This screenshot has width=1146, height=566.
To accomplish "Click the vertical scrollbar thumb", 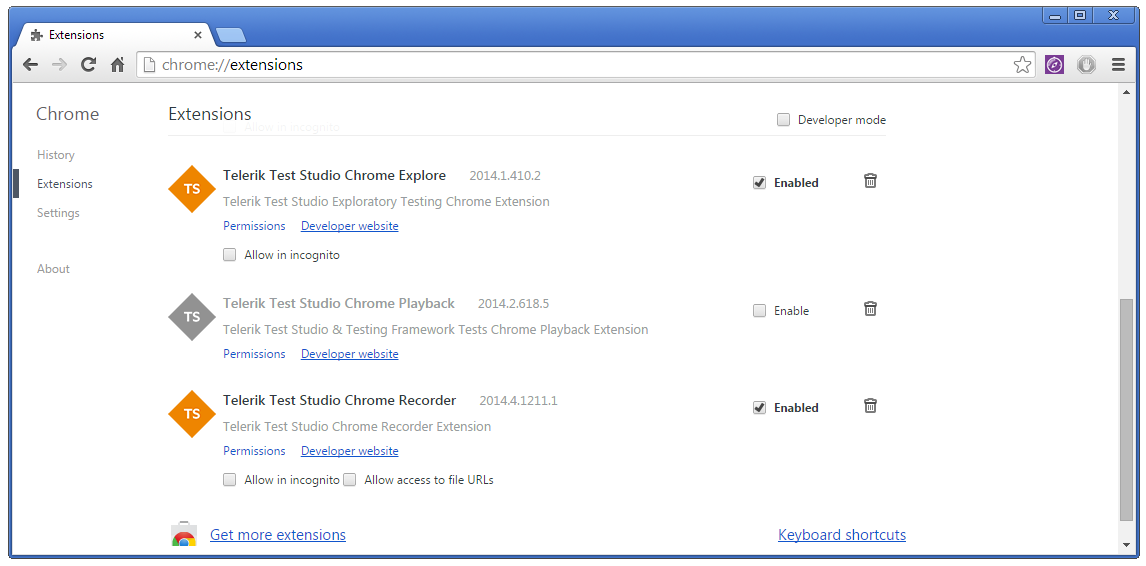I will click(x=1126, y=410).
